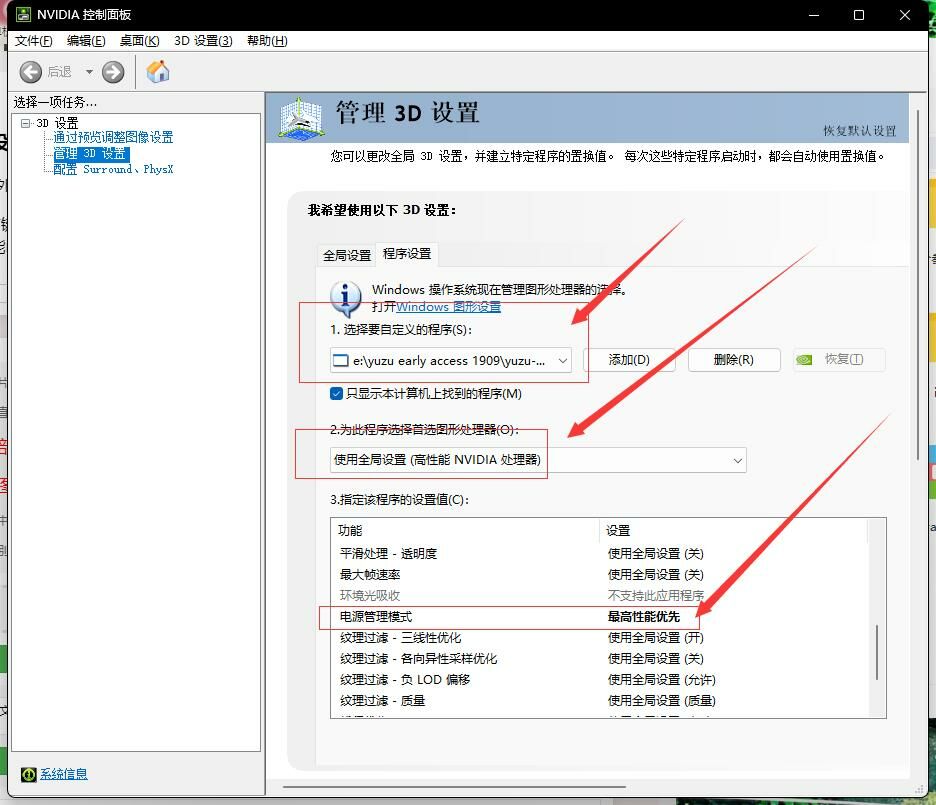Click the settings list vertical scrollbar

point(877,650)
